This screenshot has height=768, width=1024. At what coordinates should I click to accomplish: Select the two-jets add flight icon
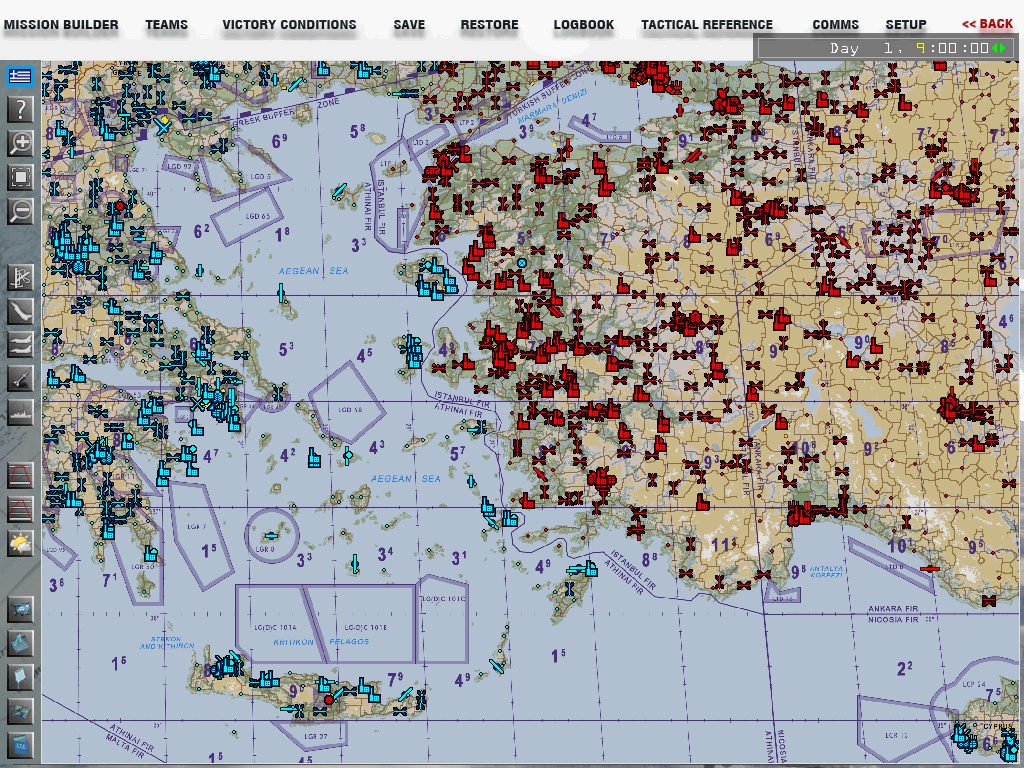[20, 344]
